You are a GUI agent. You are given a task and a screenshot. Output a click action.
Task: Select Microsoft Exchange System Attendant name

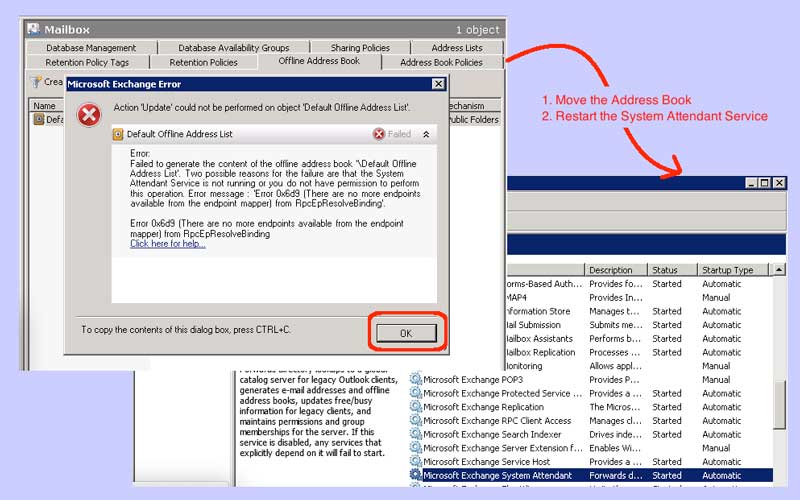click(497, 476)
